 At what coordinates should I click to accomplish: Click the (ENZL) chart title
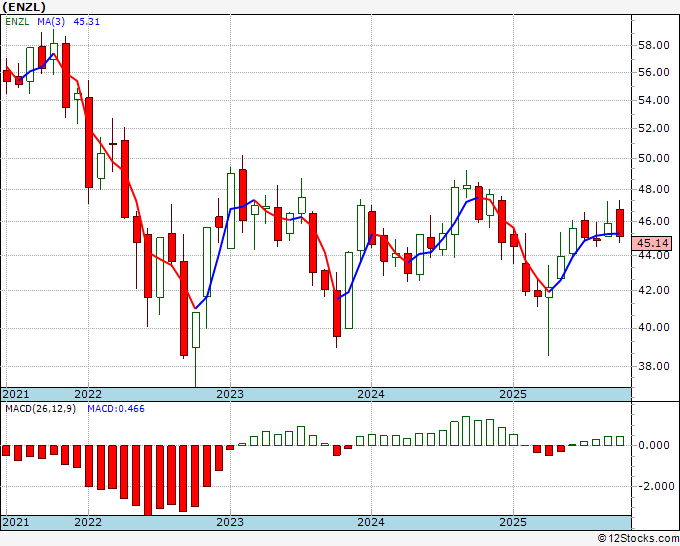point(24,7)
